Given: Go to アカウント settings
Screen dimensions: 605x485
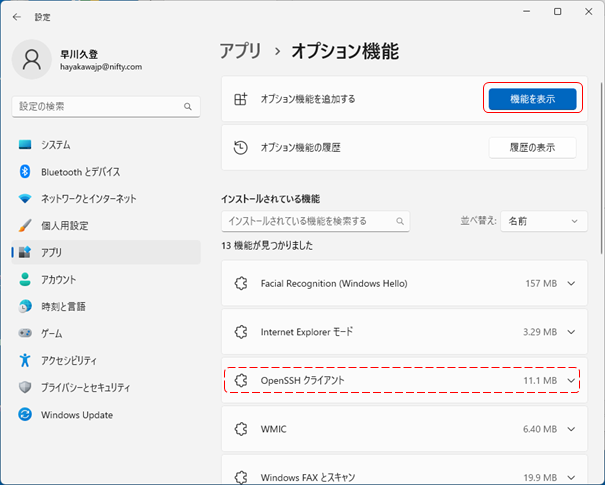Looking at the screenshot, I should point(59,280).
